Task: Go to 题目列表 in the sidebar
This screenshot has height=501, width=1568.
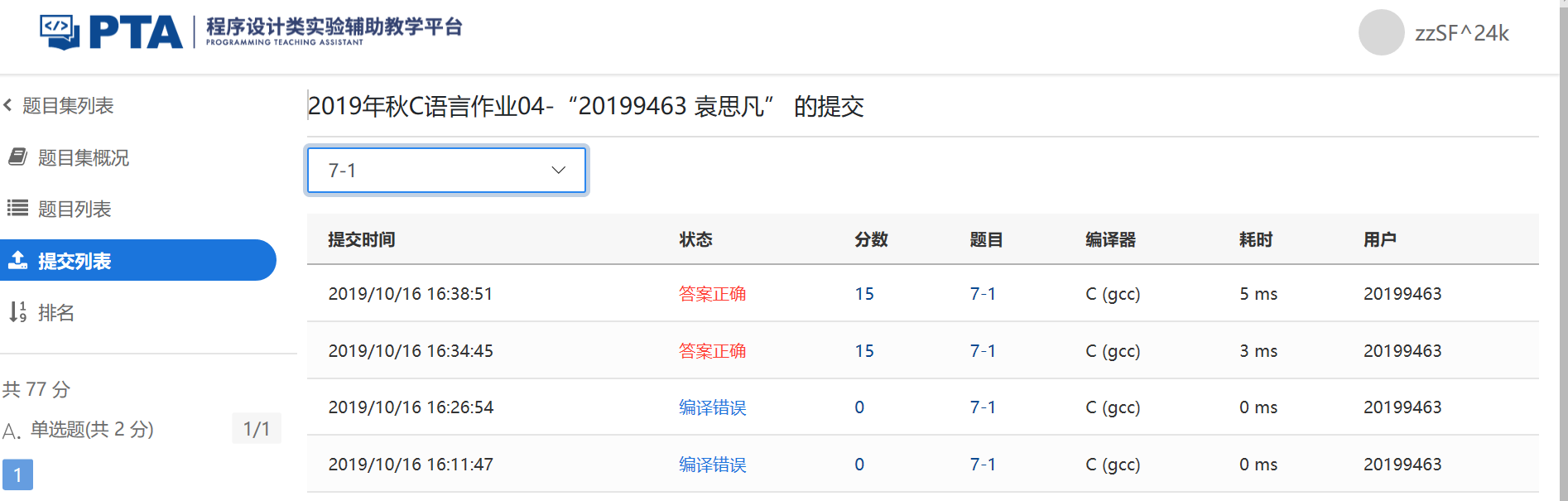Action: 75,209
